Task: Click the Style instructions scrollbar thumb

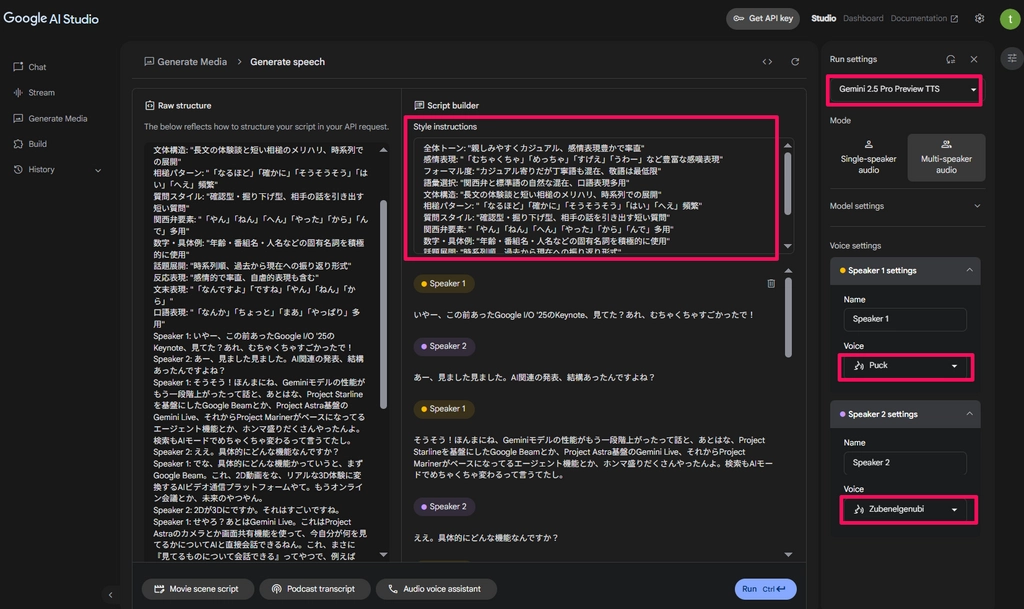Action: pos(788,183)
